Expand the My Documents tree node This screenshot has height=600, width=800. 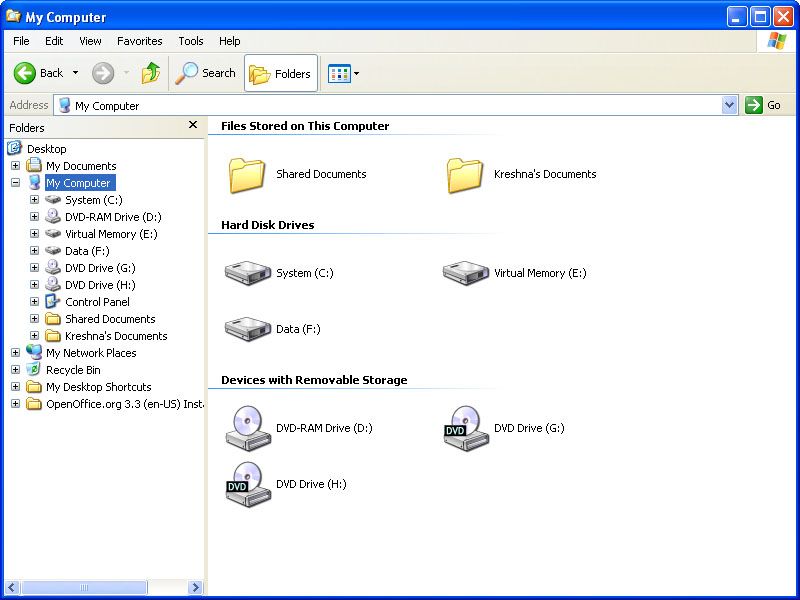16,165
